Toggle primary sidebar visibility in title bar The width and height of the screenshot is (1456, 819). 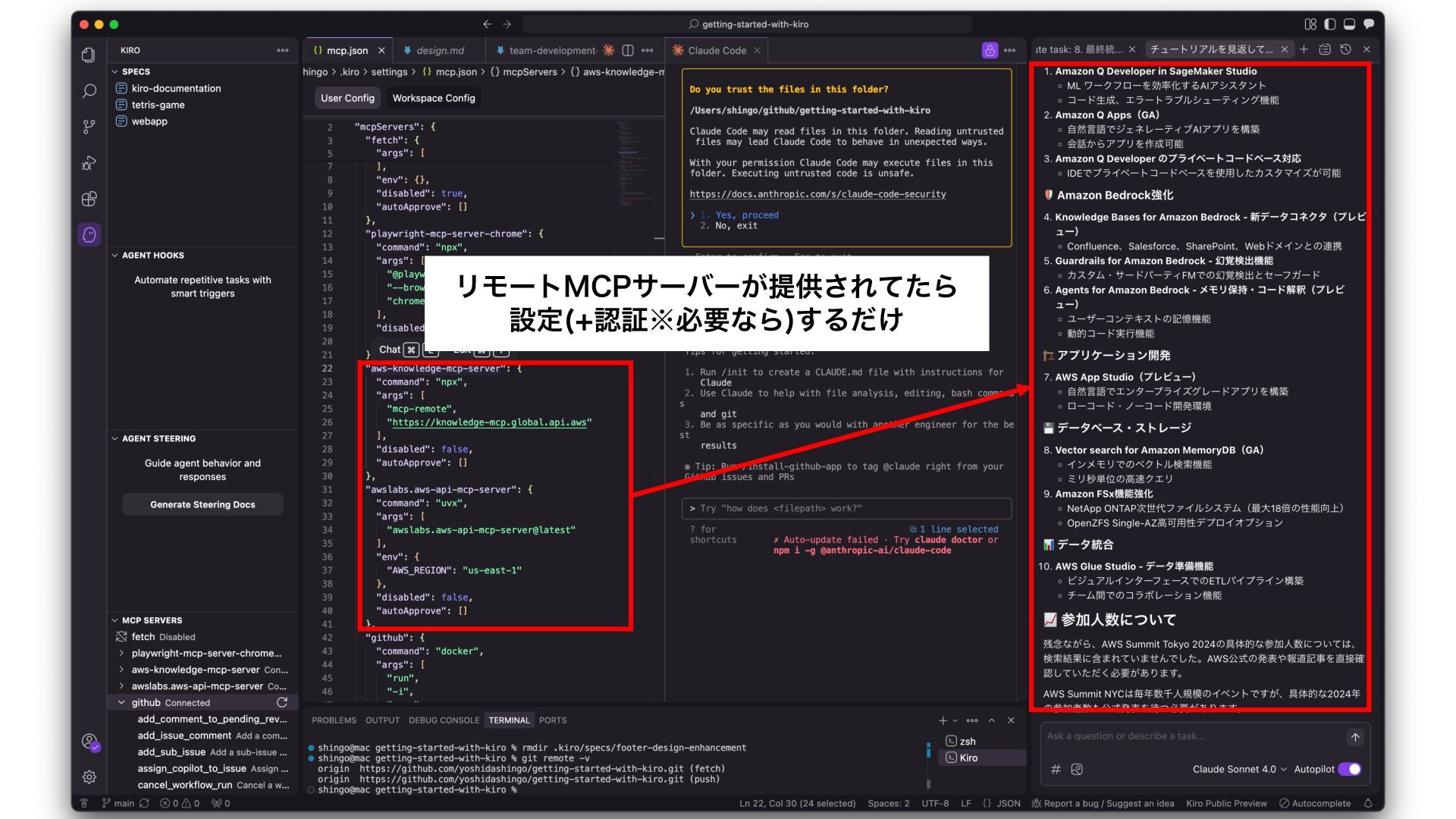click(1330, 24)
